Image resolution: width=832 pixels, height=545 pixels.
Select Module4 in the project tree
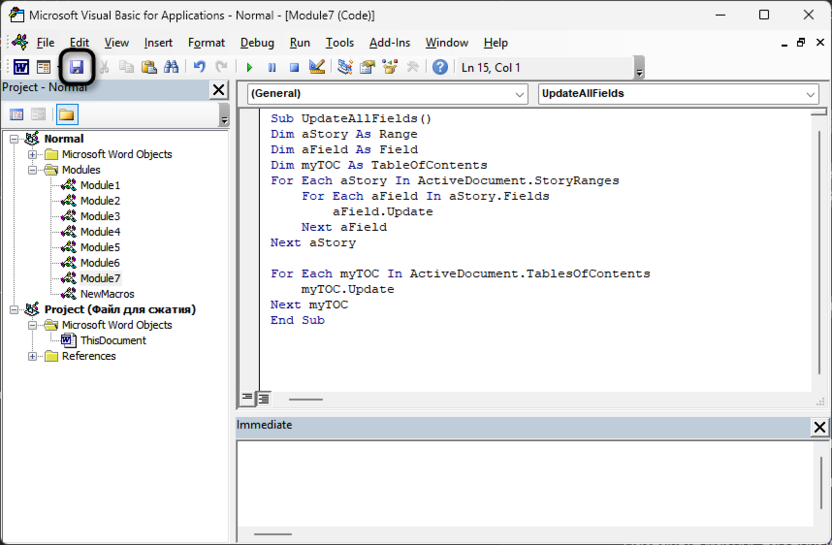point(100,232)
